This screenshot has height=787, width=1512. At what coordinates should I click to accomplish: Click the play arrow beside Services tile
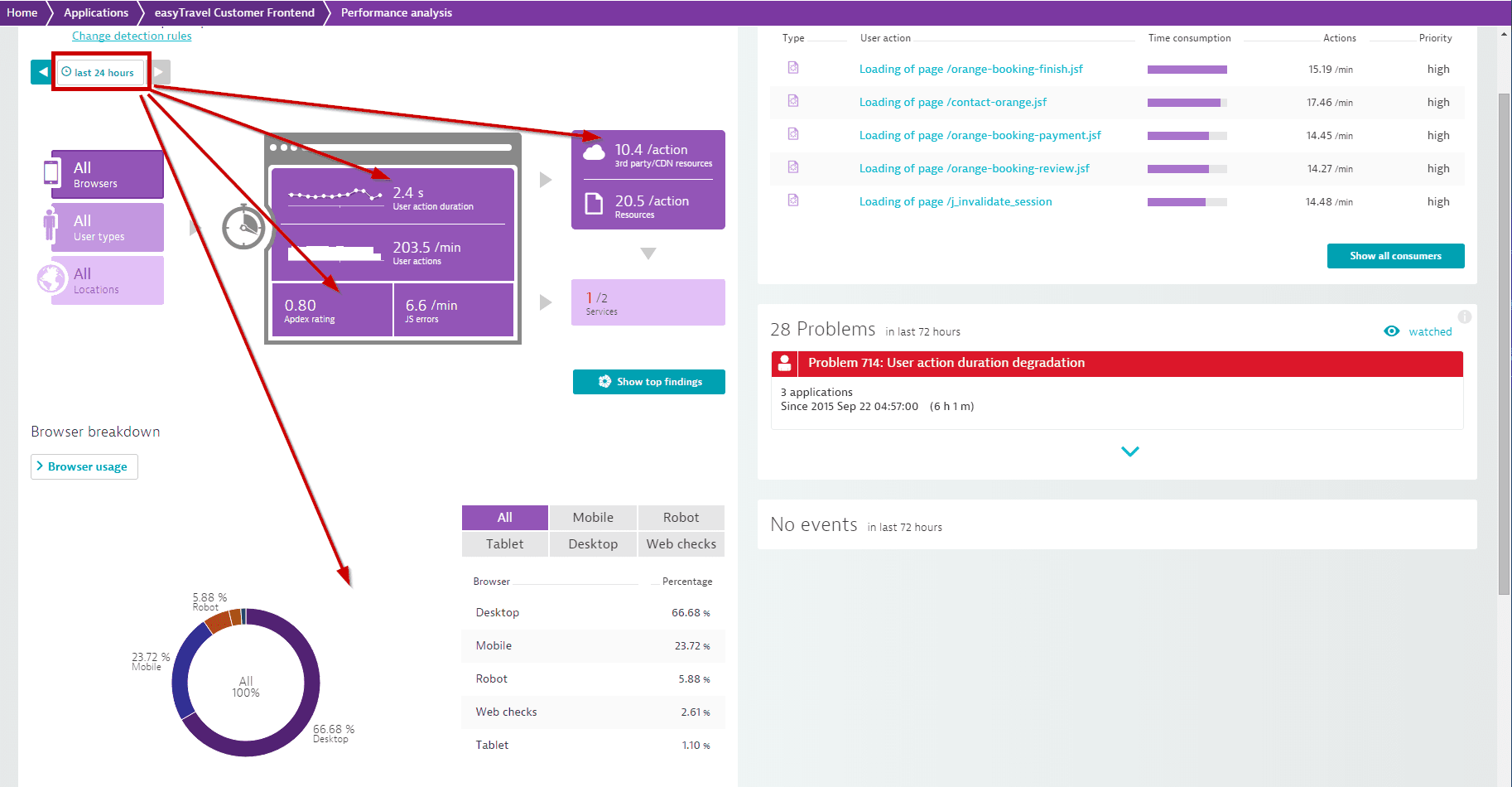[x=546, y=302]
